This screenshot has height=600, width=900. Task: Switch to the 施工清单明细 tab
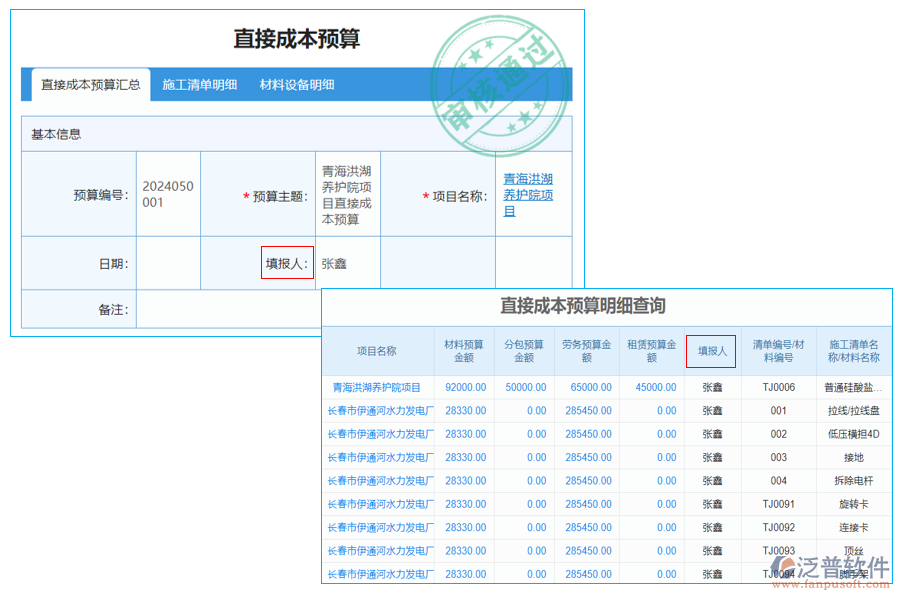[200, 85]
